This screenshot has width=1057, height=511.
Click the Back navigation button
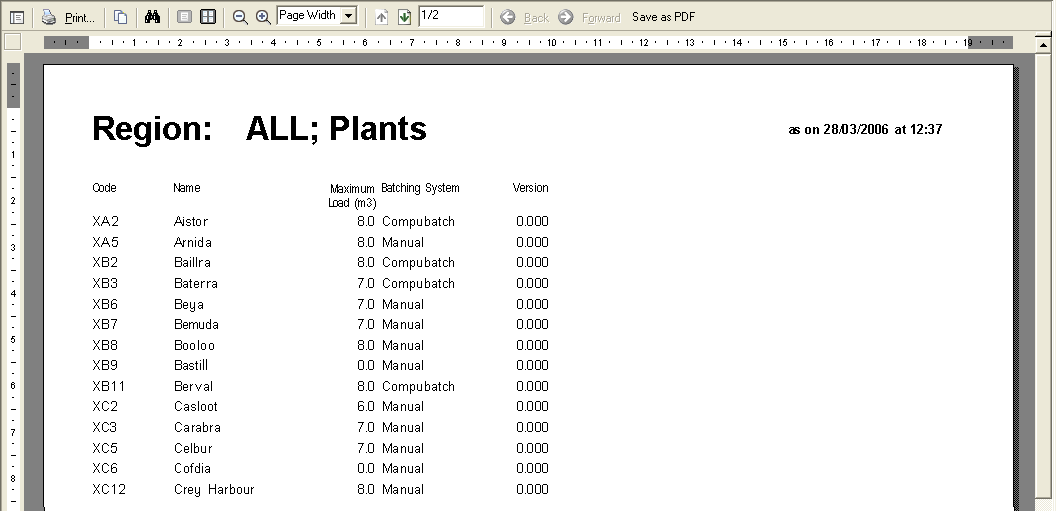click(525, 17)
